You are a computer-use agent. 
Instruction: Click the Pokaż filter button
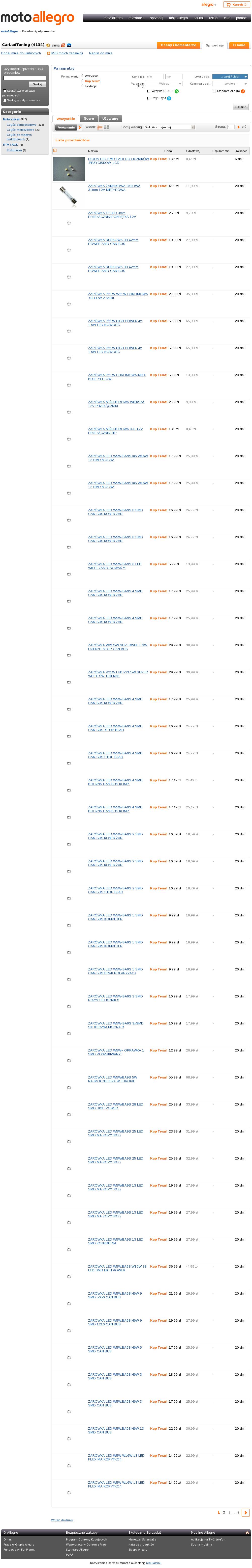240,107
